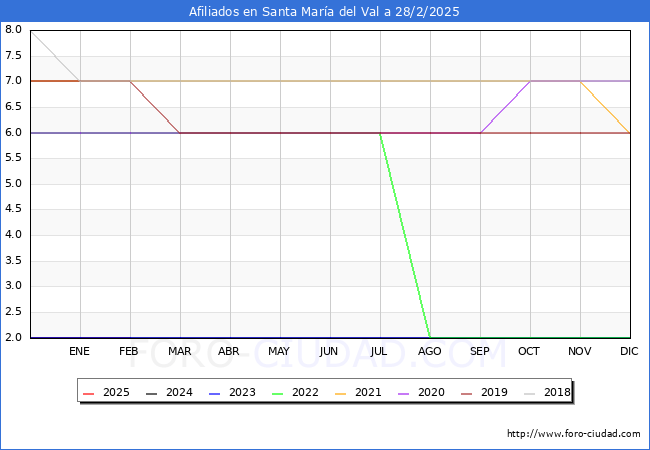Select the '2021' legend label
This screenshot has height=450, width=650.
(x=368, y=392)
